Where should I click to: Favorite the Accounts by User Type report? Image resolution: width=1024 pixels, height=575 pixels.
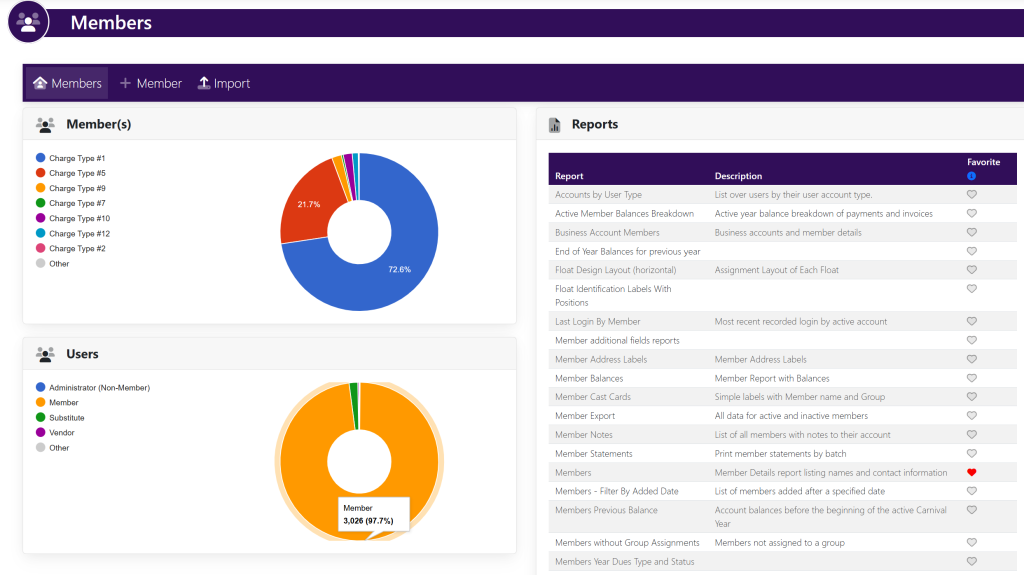click(971, 195)
